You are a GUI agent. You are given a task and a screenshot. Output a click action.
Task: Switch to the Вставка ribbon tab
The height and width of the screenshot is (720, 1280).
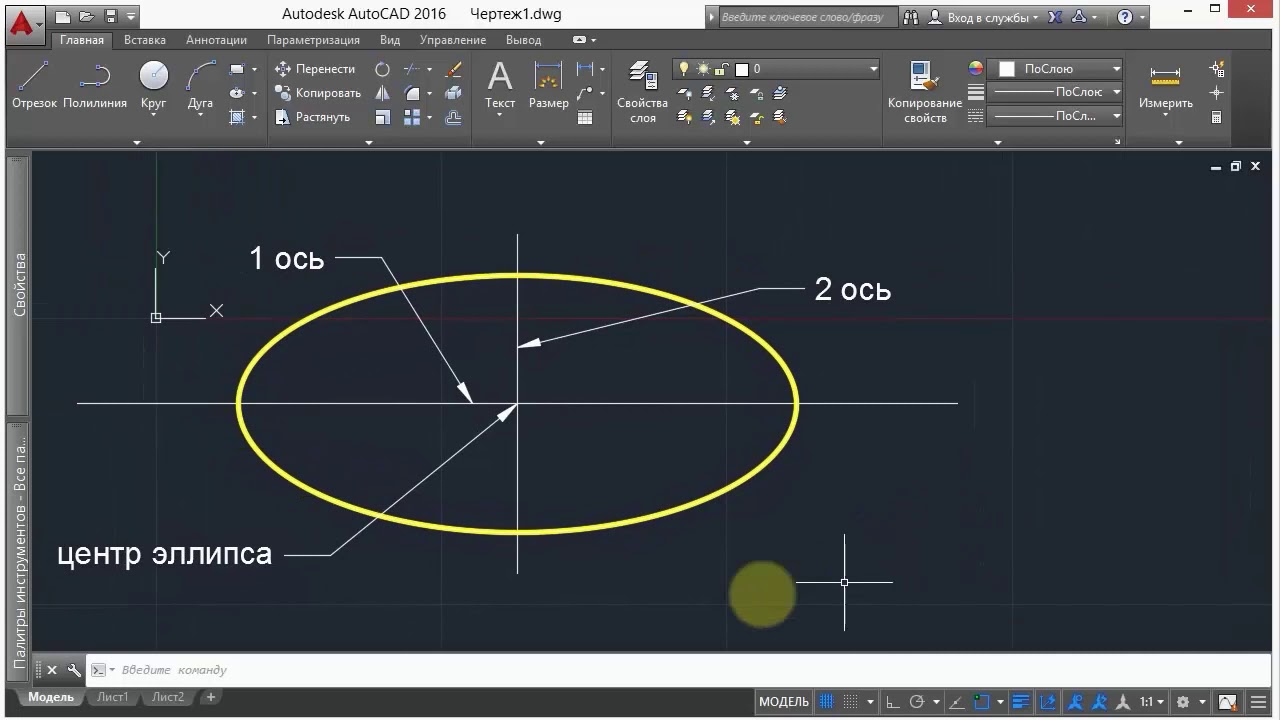click(145, 40)
